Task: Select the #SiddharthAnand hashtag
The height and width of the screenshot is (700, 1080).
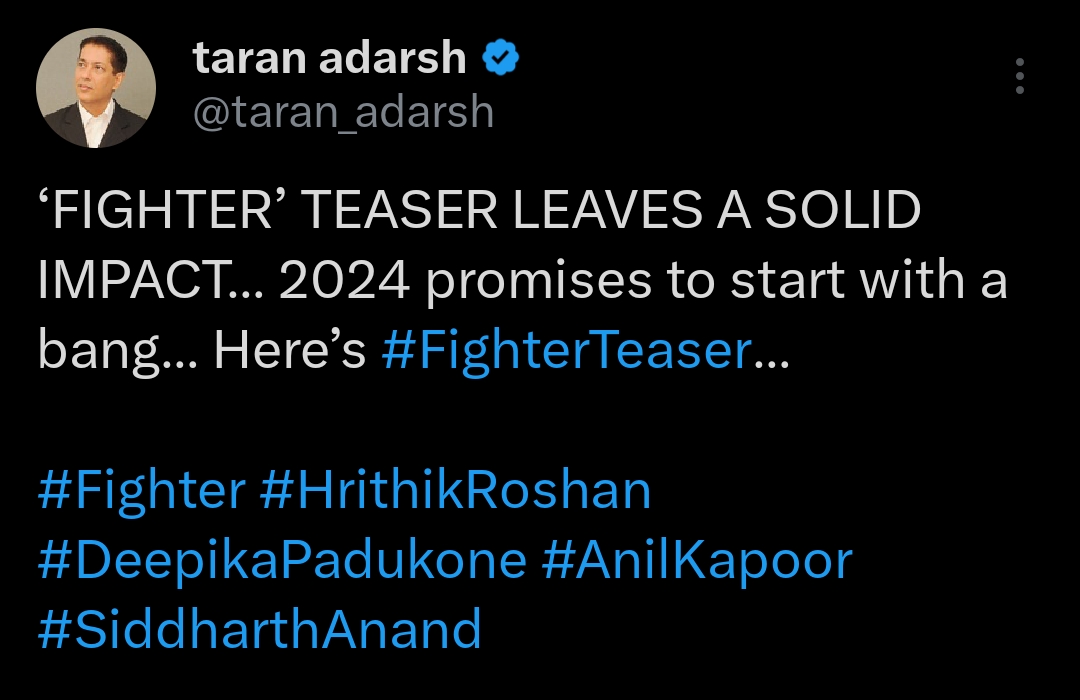Action: point(260,630)
